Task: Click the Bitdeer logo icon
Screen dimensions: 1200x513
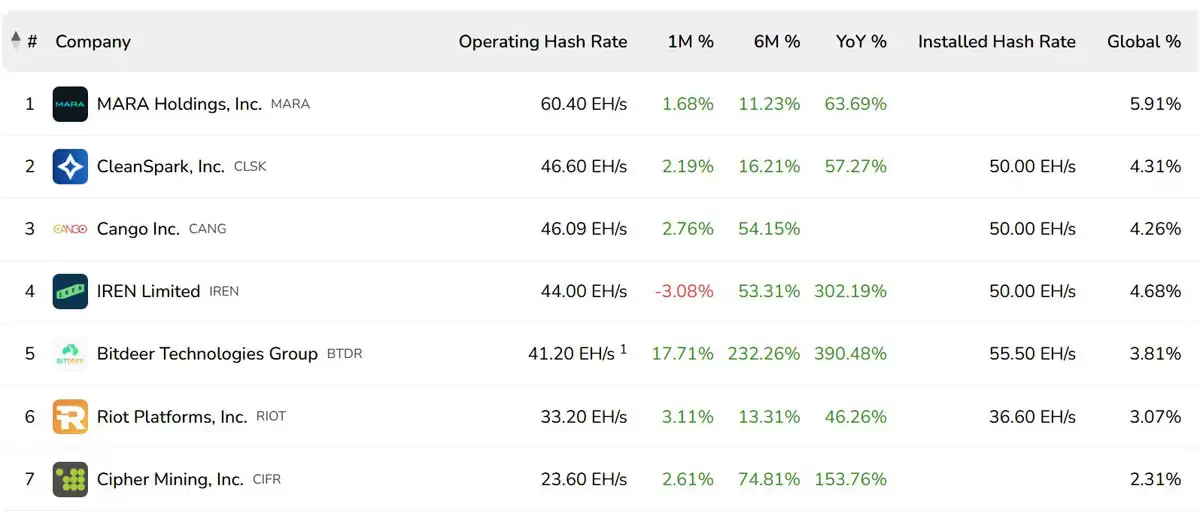Action: [70, 354]
